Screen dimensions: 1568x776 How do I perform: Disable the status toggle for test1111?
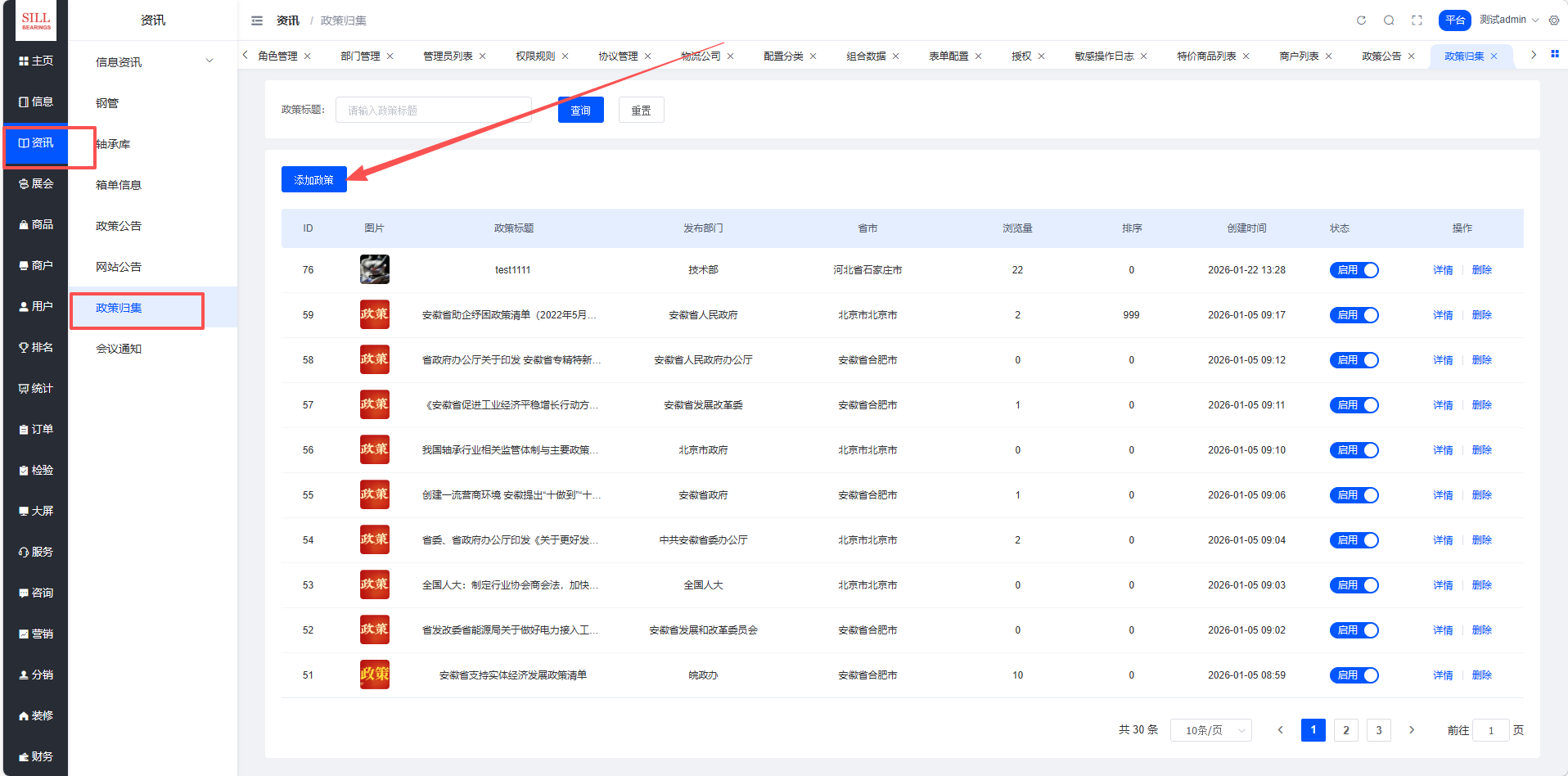click(1354, 270)
